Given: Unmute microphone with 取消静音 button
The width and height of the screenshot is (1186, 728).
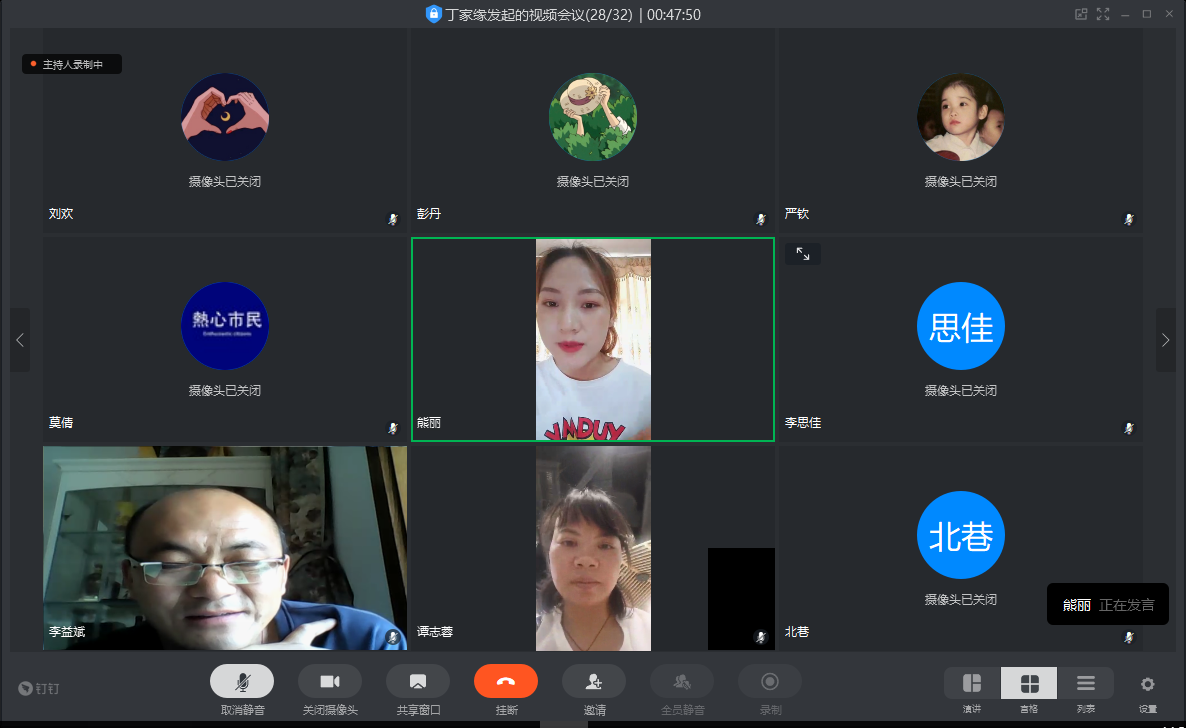Looking at the screenshot, I should 242,681.
